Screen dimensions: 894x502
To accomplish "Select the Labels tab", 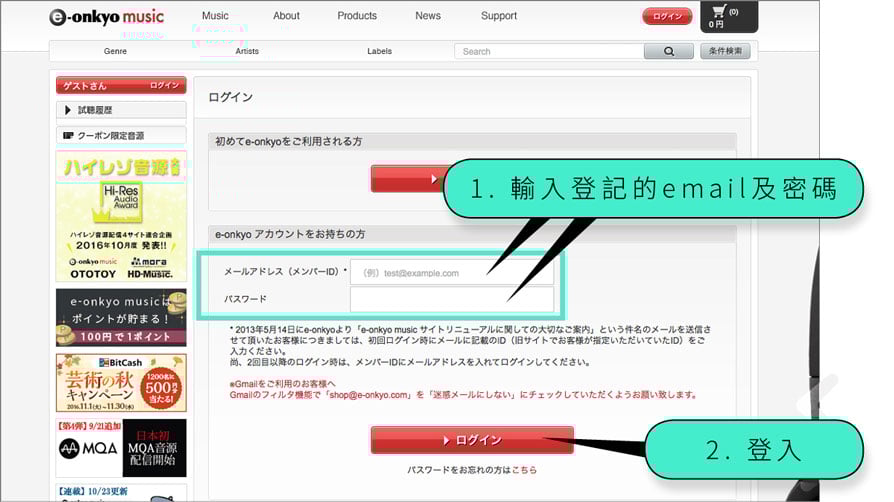I will 379,51.
